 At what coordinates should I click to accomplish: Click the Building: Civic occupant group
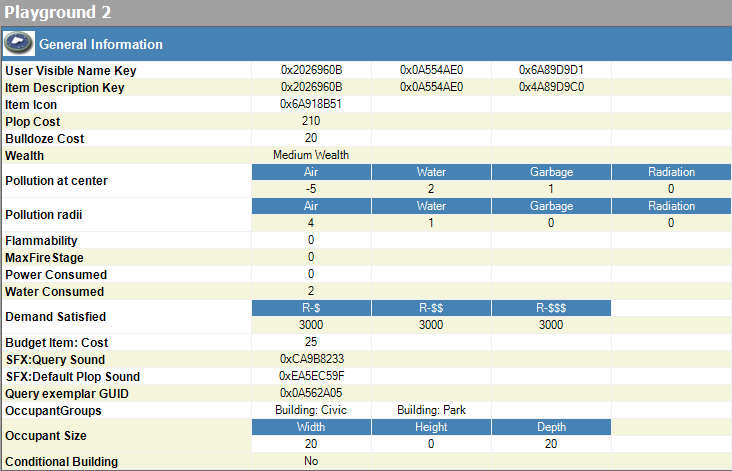tap(311, 410)
